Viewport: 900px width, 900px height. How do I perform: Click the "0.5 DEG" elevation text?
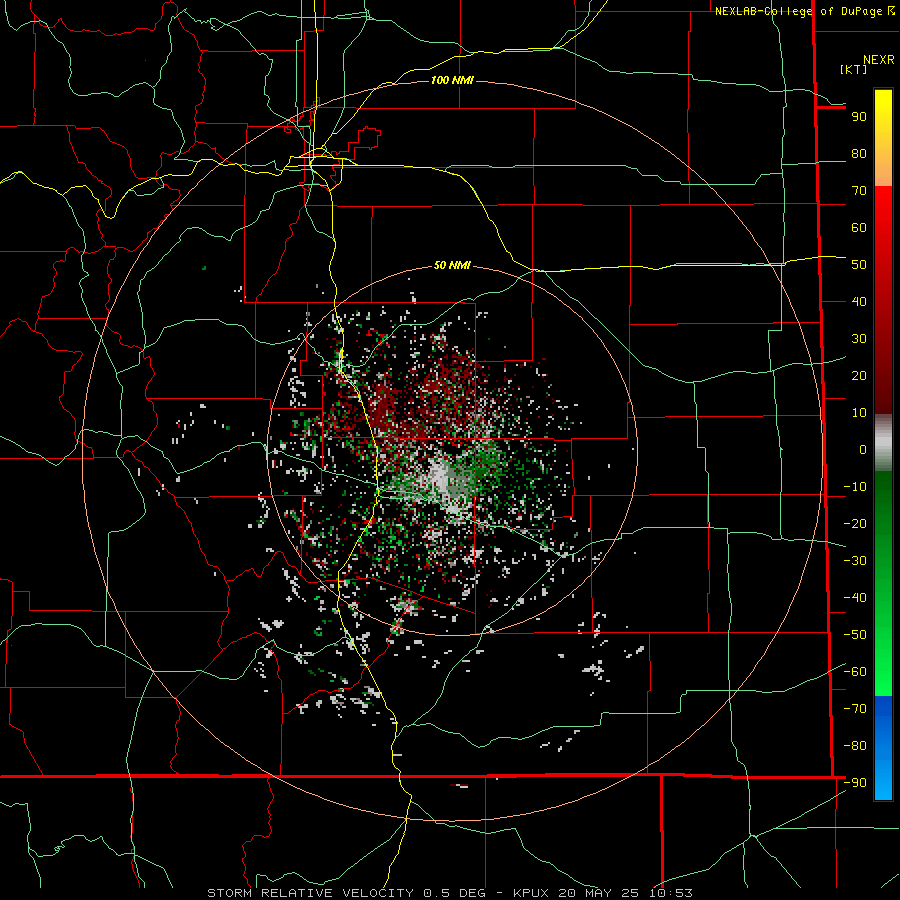pyautogui.click(x=455, y=893)
